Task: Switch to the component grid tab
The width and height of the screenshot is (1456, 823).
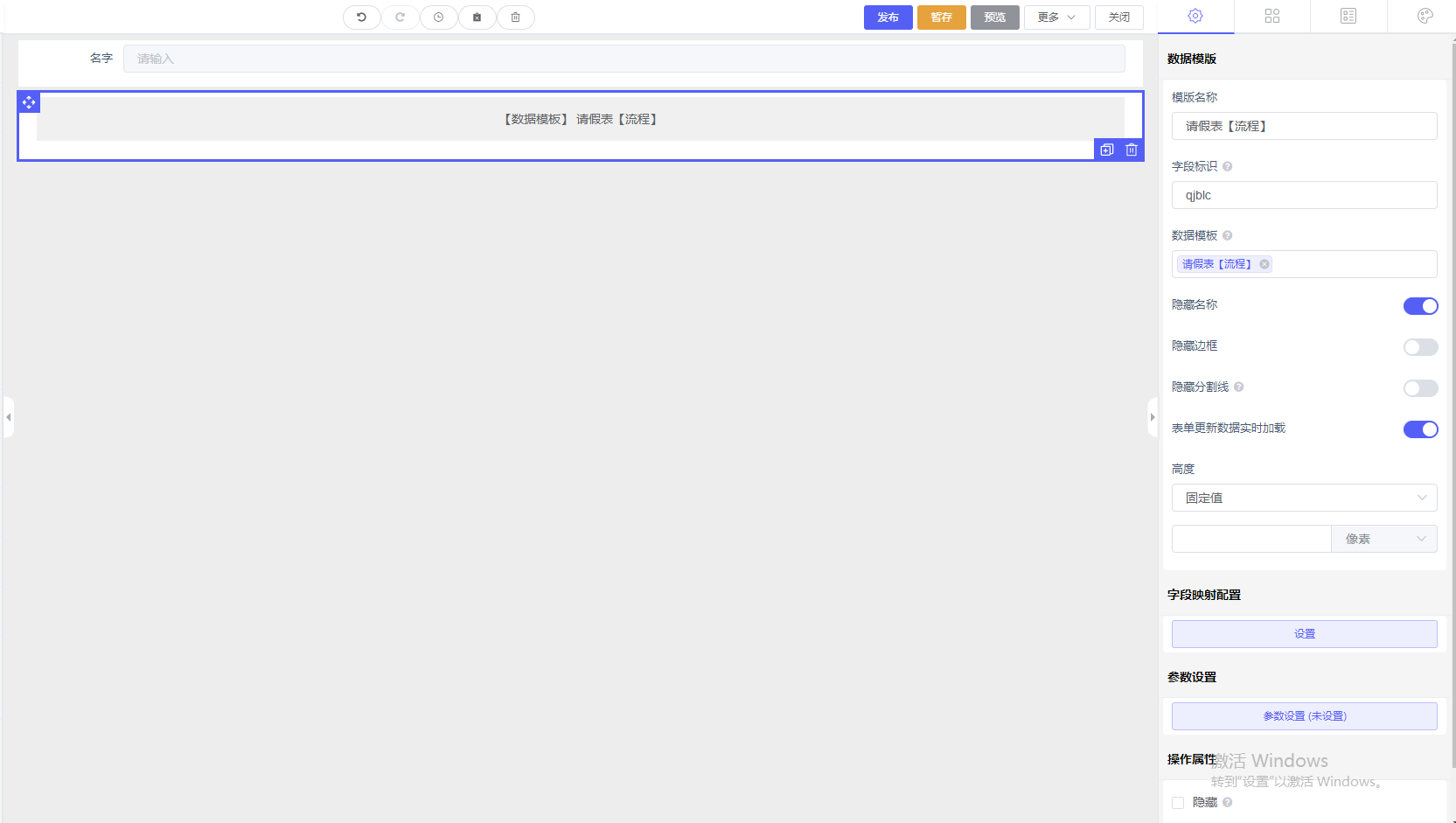Action: [1271, 16]
